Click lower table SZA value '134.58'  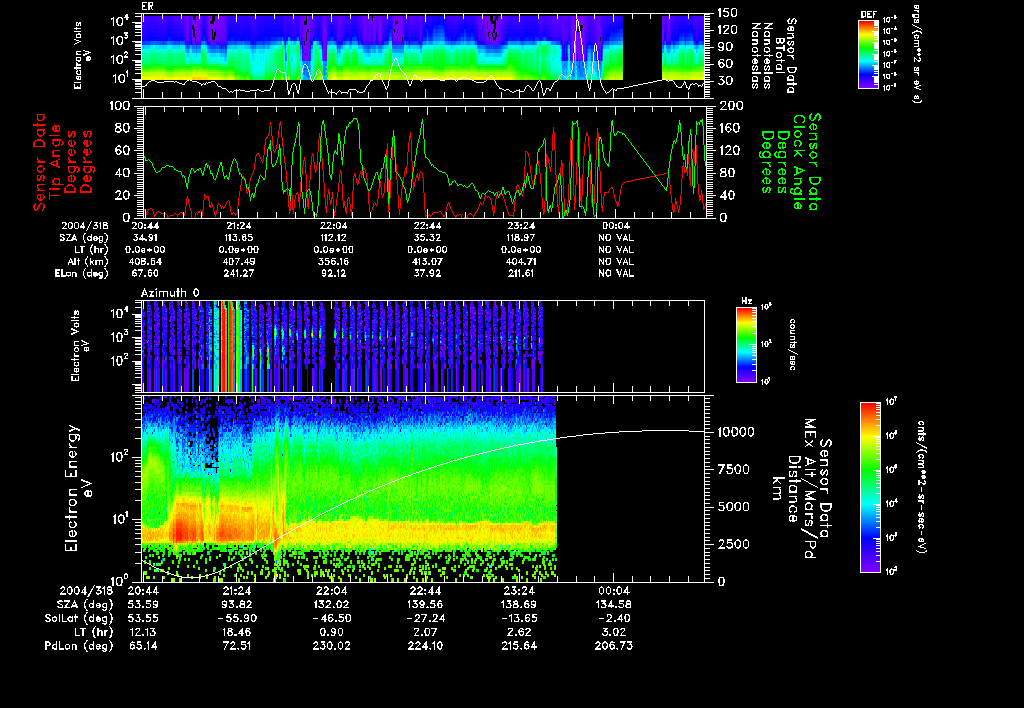[613, 605]
